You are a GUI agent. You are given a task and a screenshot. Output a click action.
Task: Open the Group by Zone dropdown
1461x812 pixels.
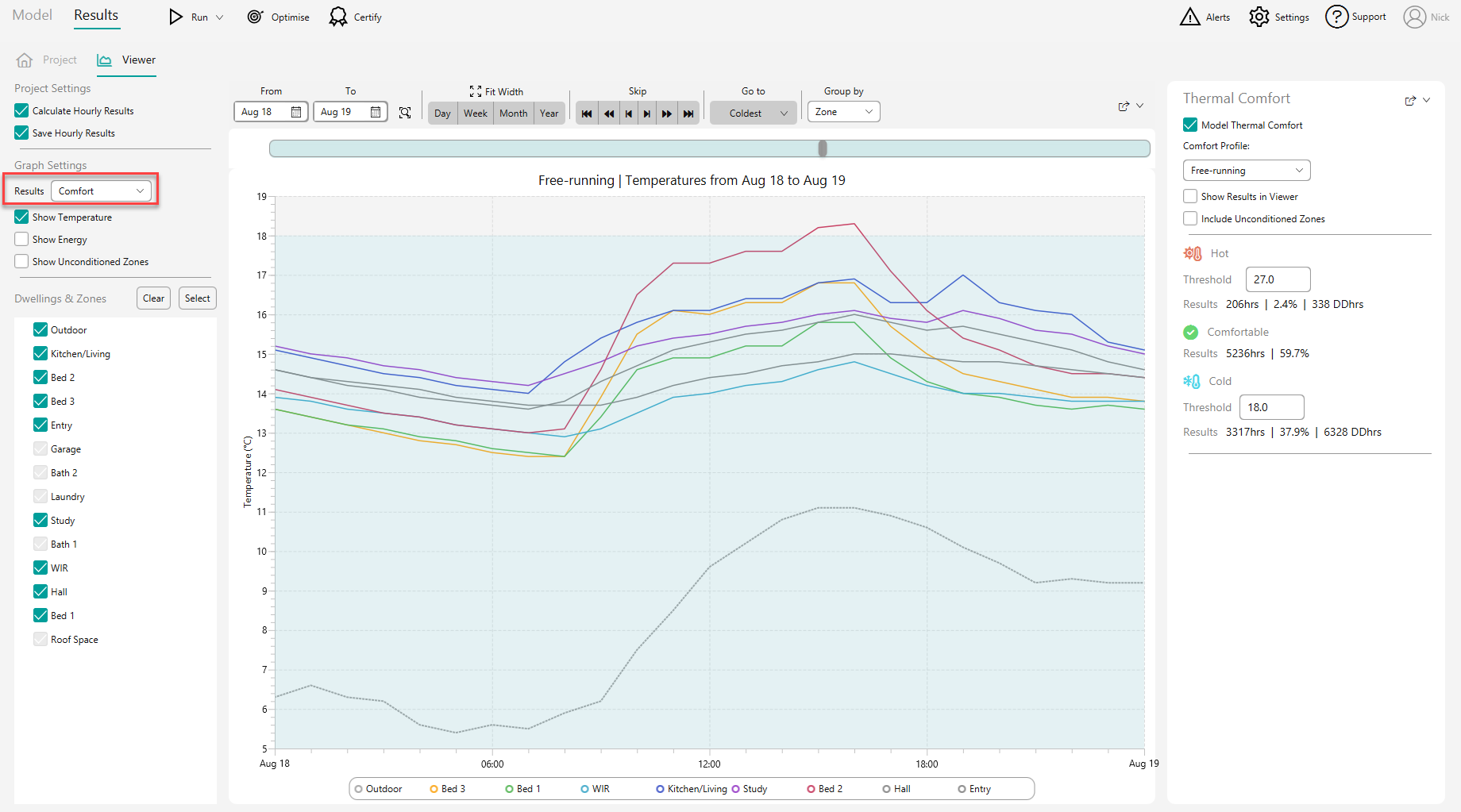(843, 112)
